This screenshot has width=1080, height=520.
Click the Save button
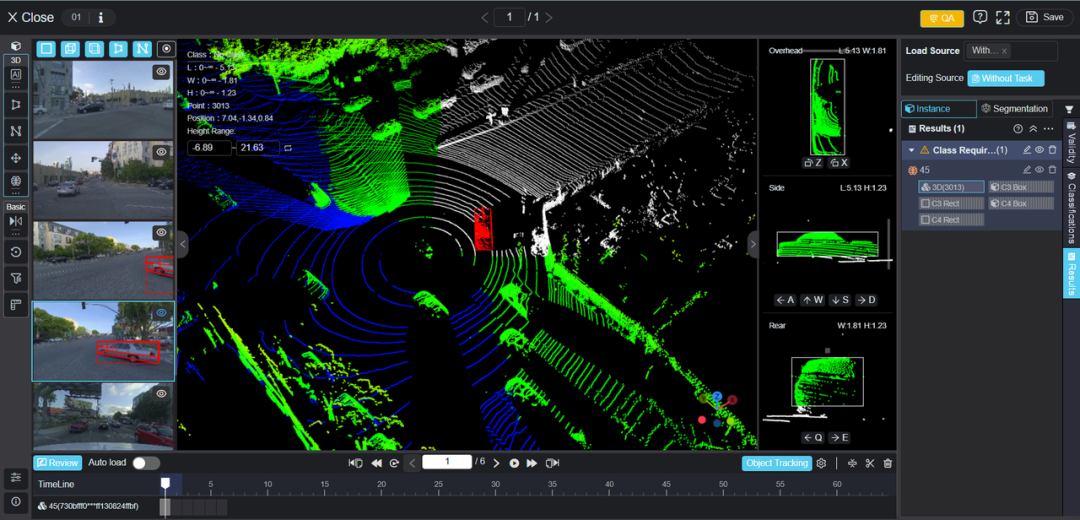1045,17
